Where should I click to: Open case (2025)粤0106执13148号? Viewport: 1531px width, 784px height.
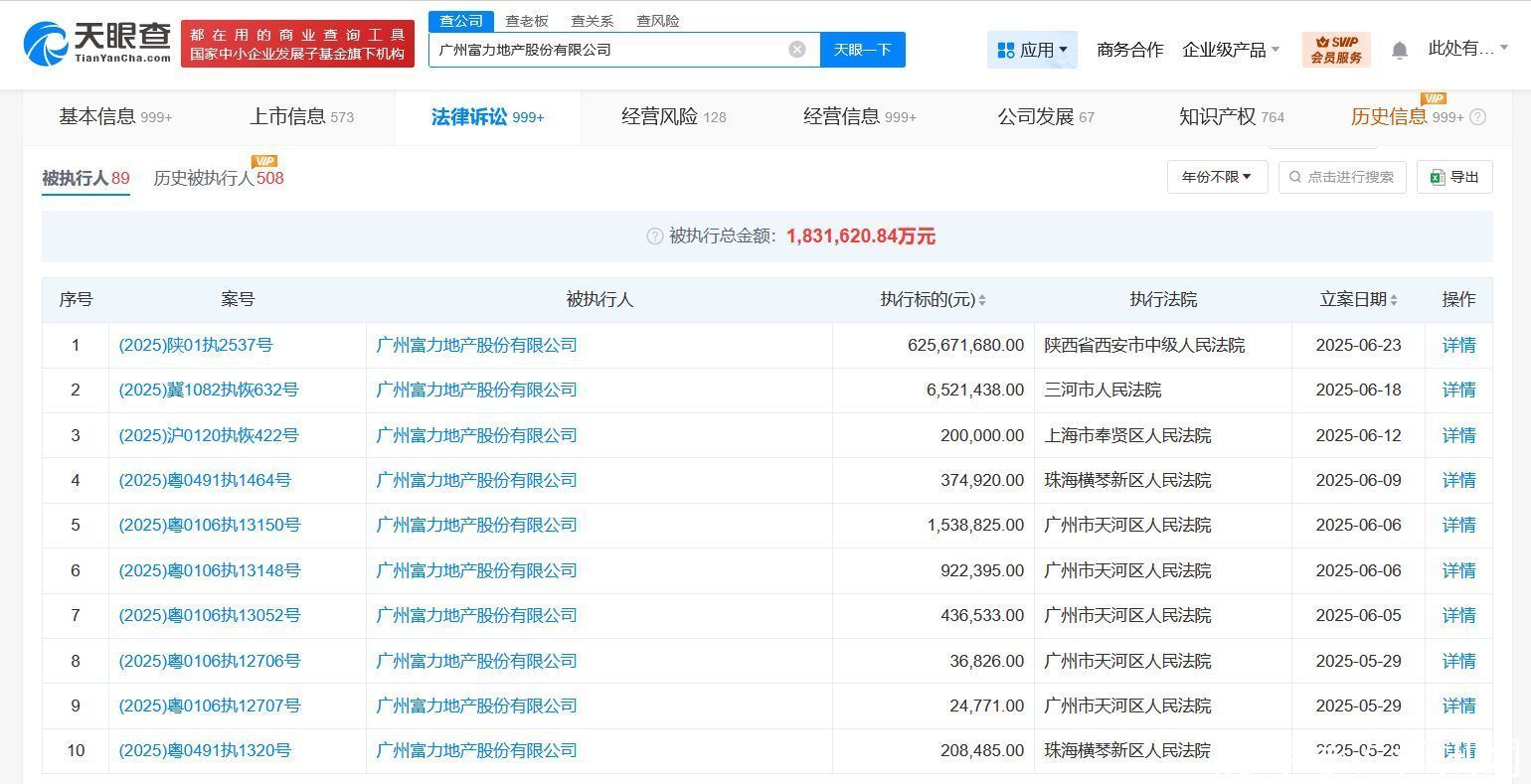[210, 570]
